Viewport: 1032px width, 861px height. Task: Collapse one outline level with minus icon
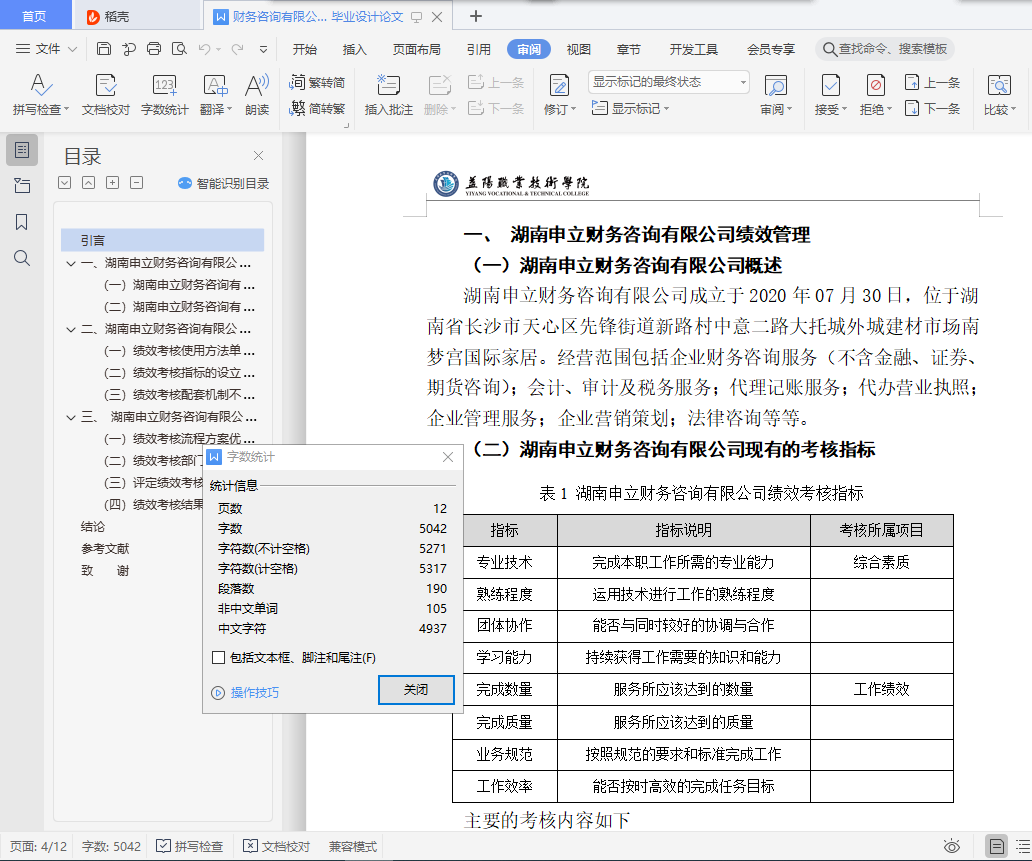[x=136, y=182]
